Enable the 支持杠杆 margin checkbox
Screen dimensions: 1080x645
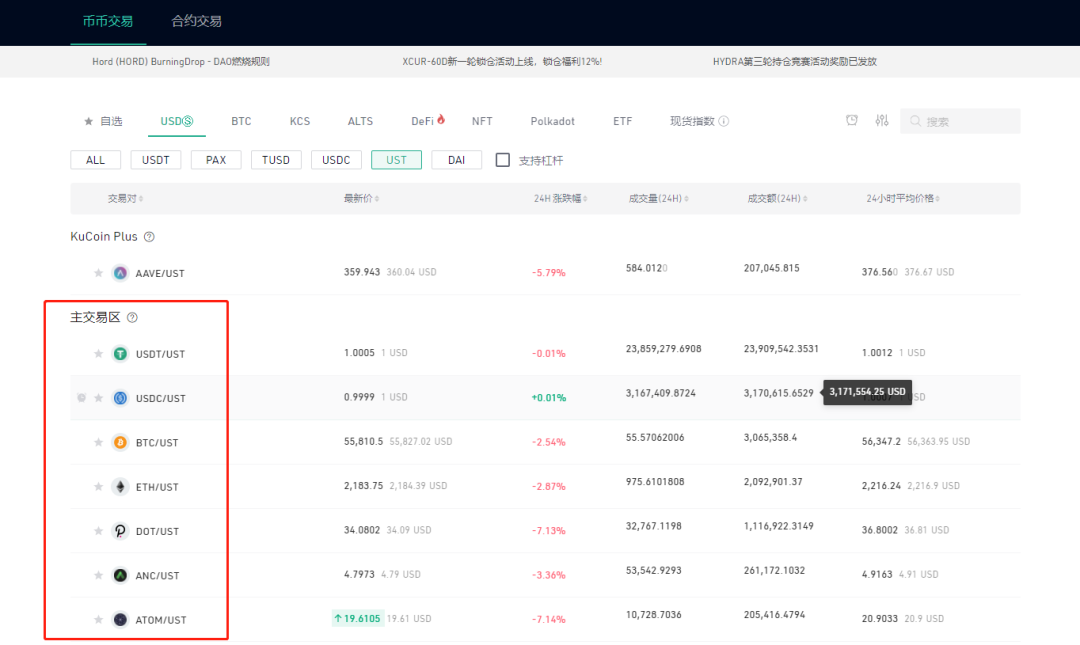[503, 160]
